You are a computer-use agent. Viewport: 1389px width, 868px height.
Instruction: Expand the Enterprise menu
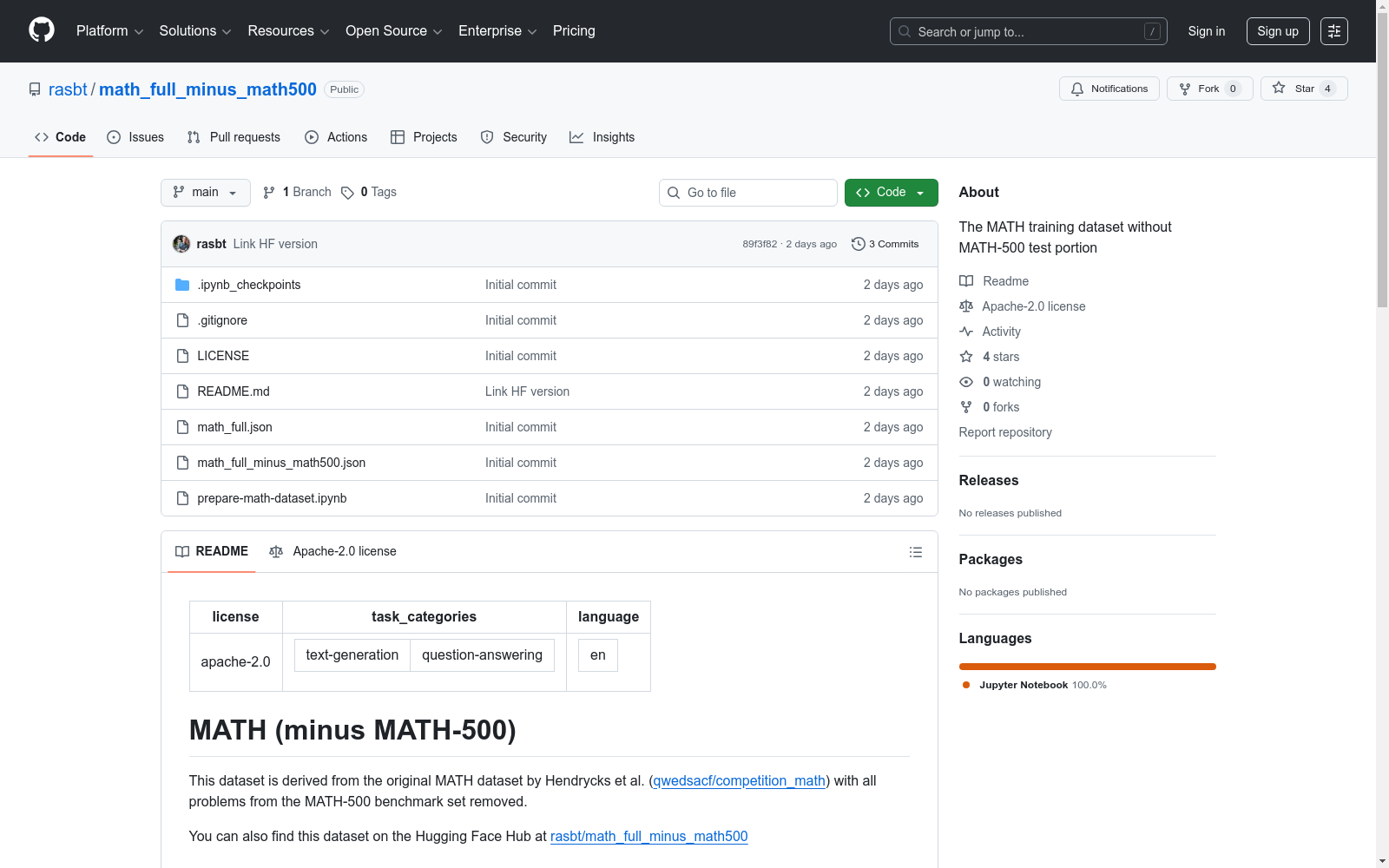coord(497,31)
